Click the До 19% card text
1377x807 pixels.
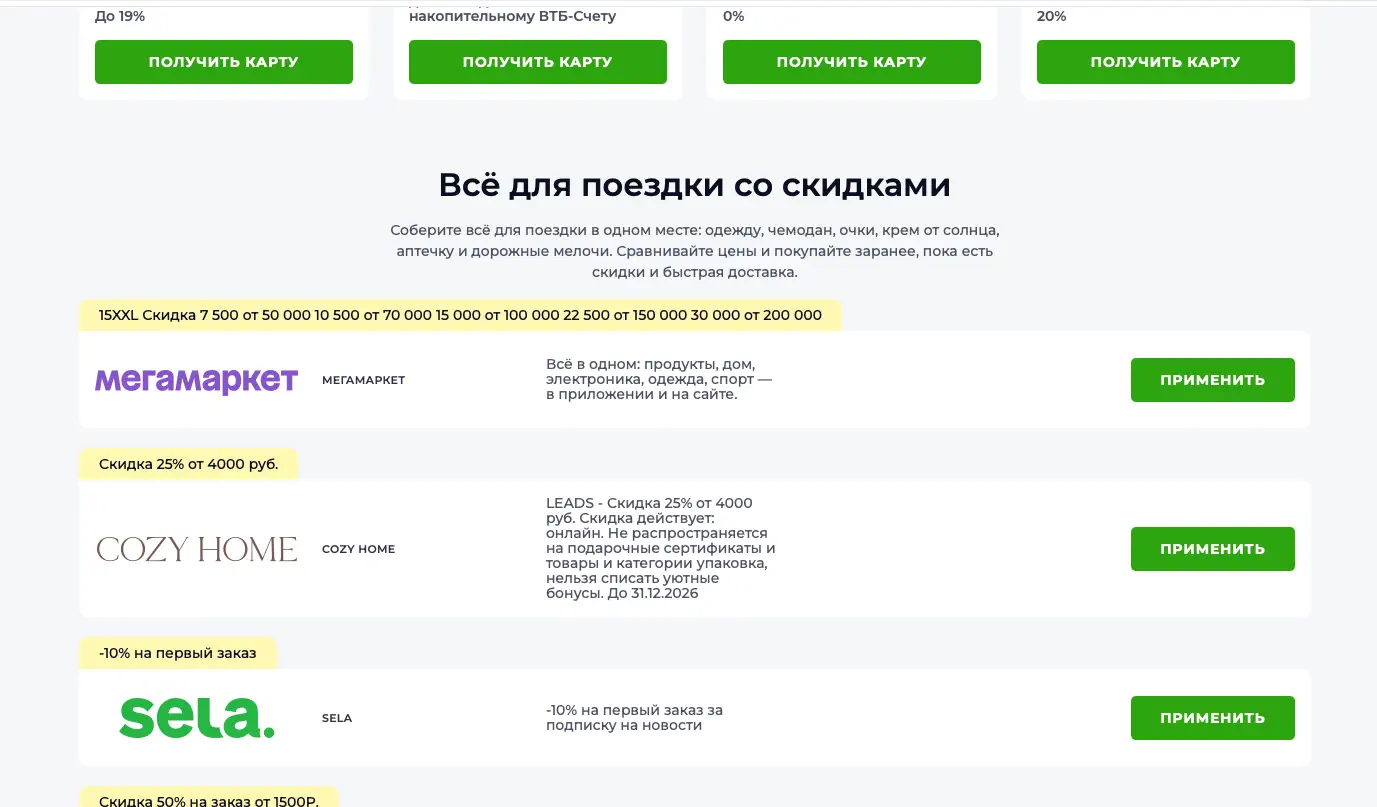click(120, 16)
